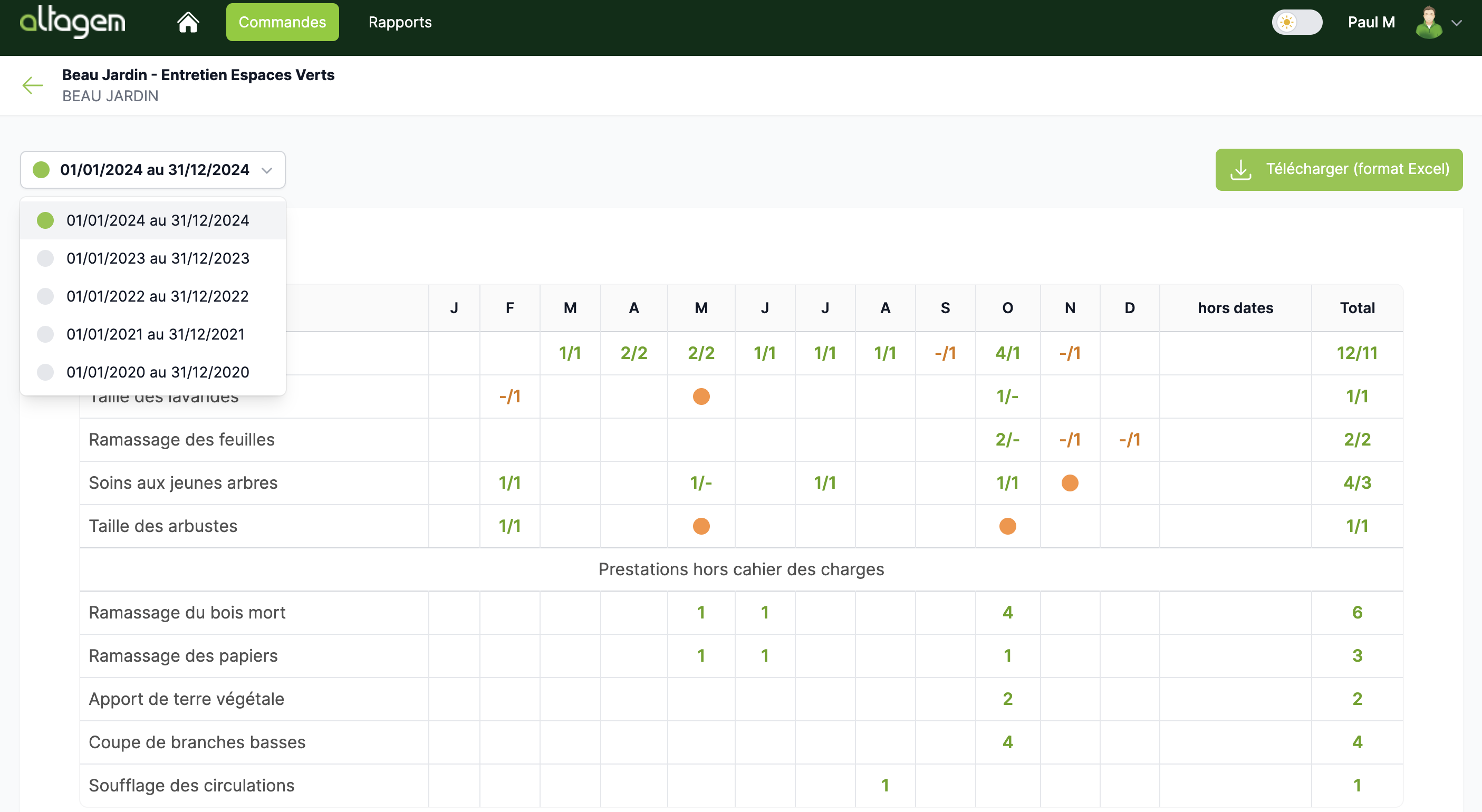Click the home icon in navbar
The width and height of the screenshot is (1482, 812).
click(x=188, y=23)
